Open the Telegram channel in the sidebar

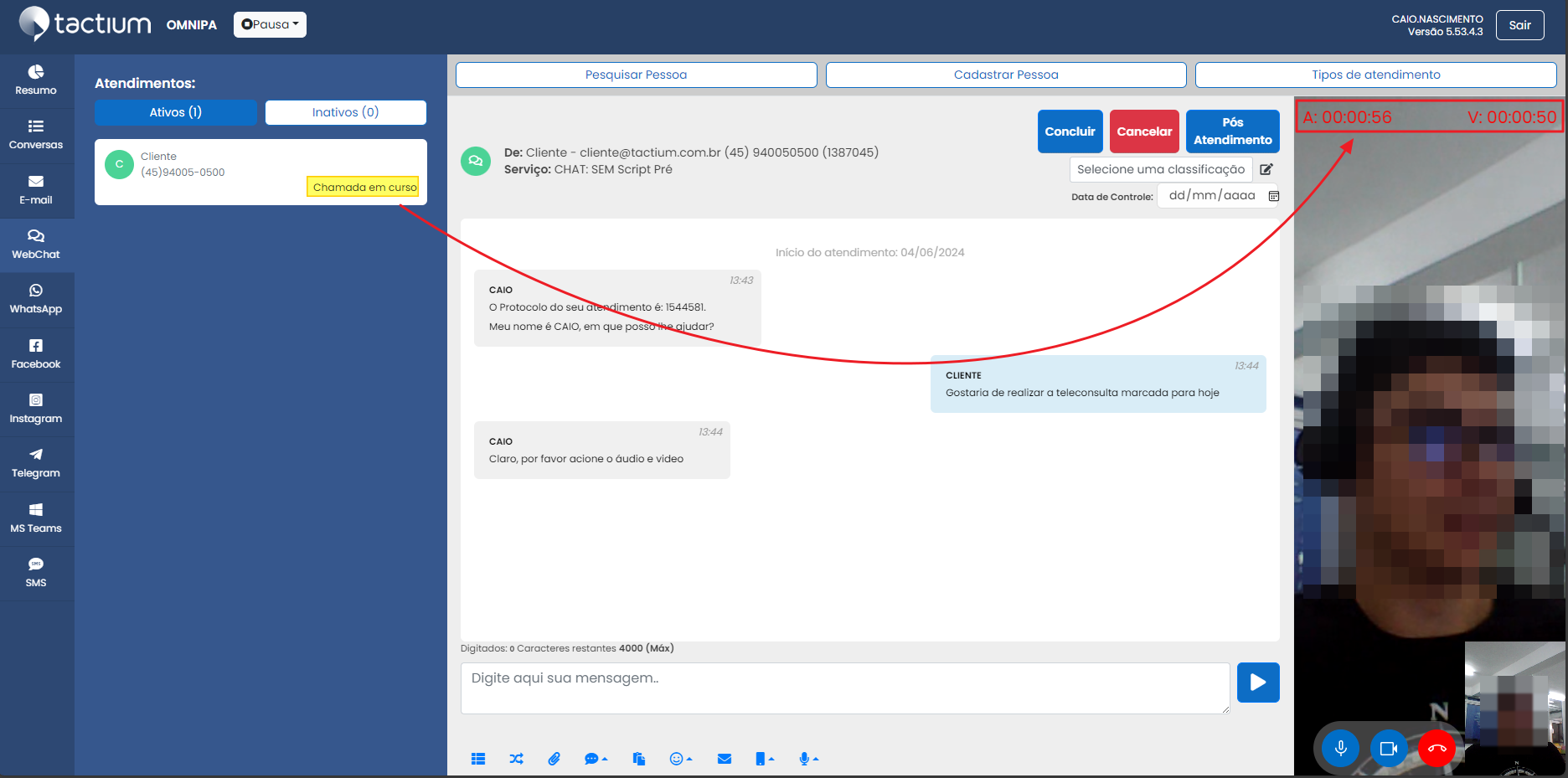[37, 462]
